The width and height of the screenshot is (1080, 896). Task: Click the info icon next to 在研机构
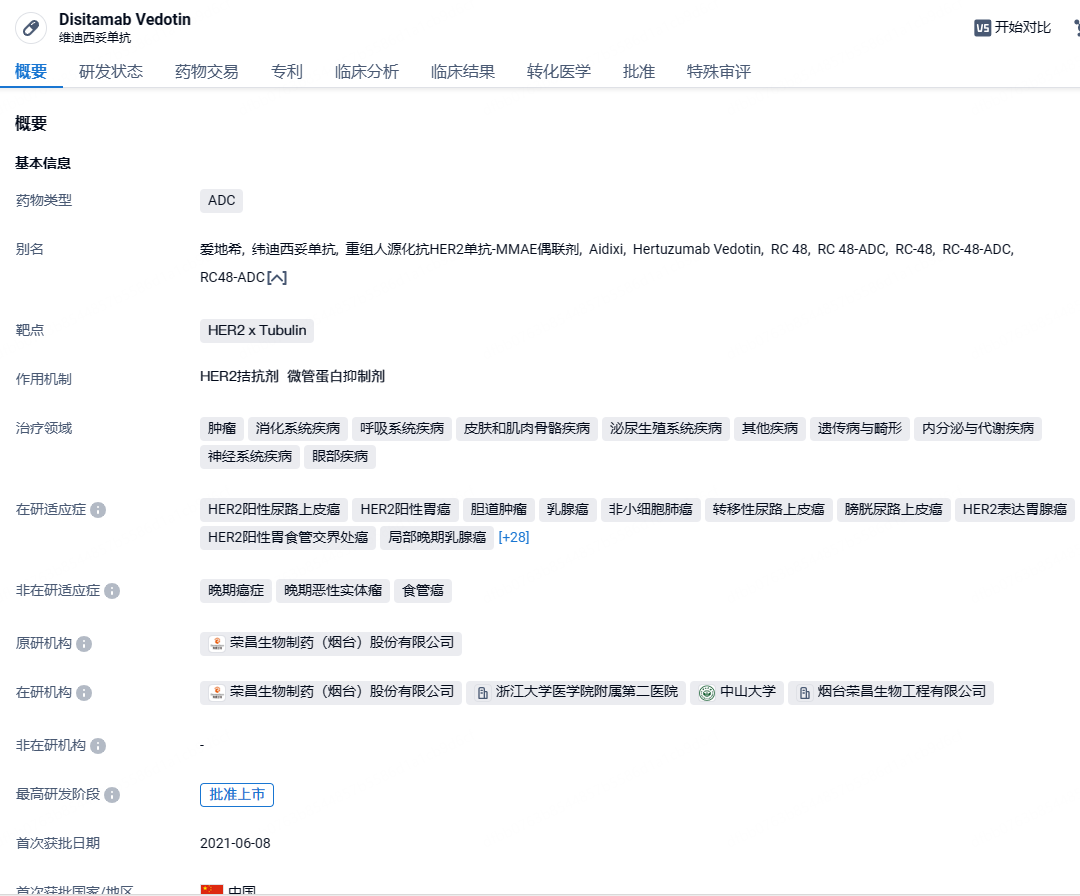click(84, 693)
